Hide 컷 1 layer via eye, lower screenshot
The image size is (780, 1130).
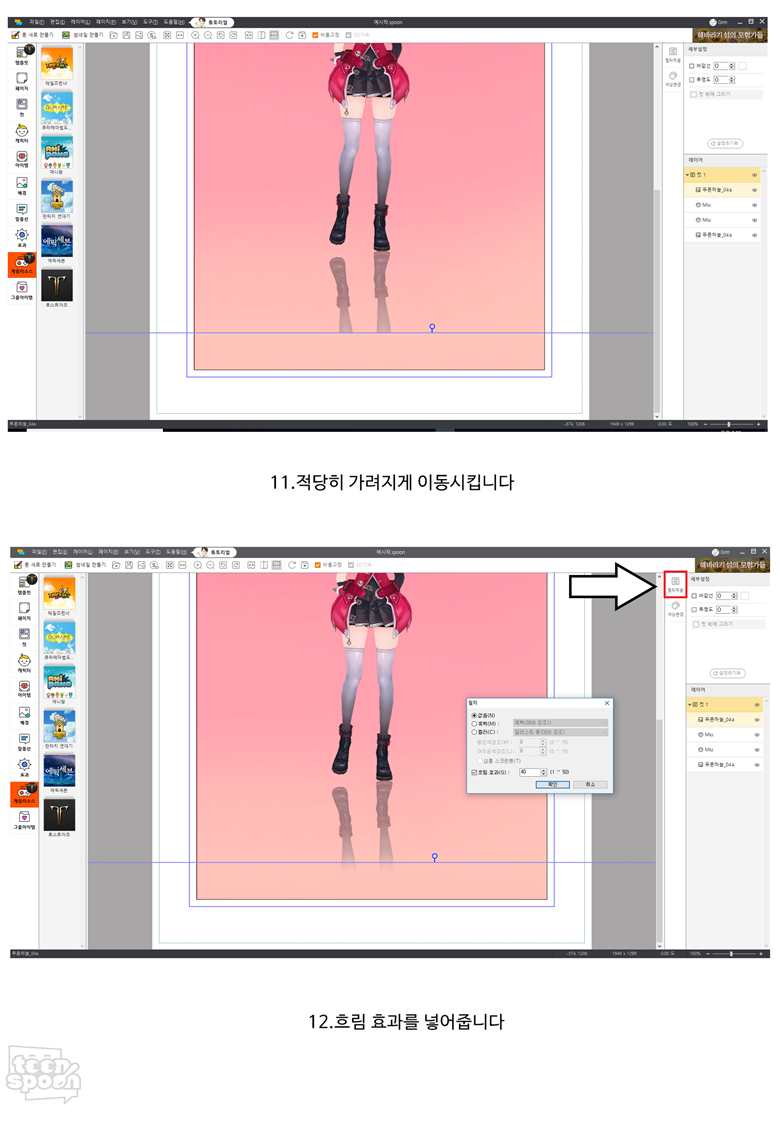tap(757, 705)
